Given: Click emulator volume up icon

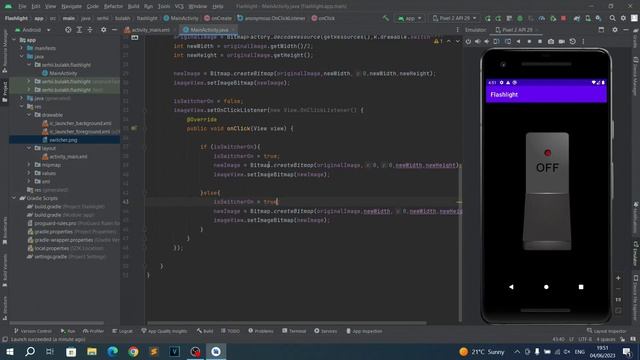Looking at the screenshot, I should (478, 41).
